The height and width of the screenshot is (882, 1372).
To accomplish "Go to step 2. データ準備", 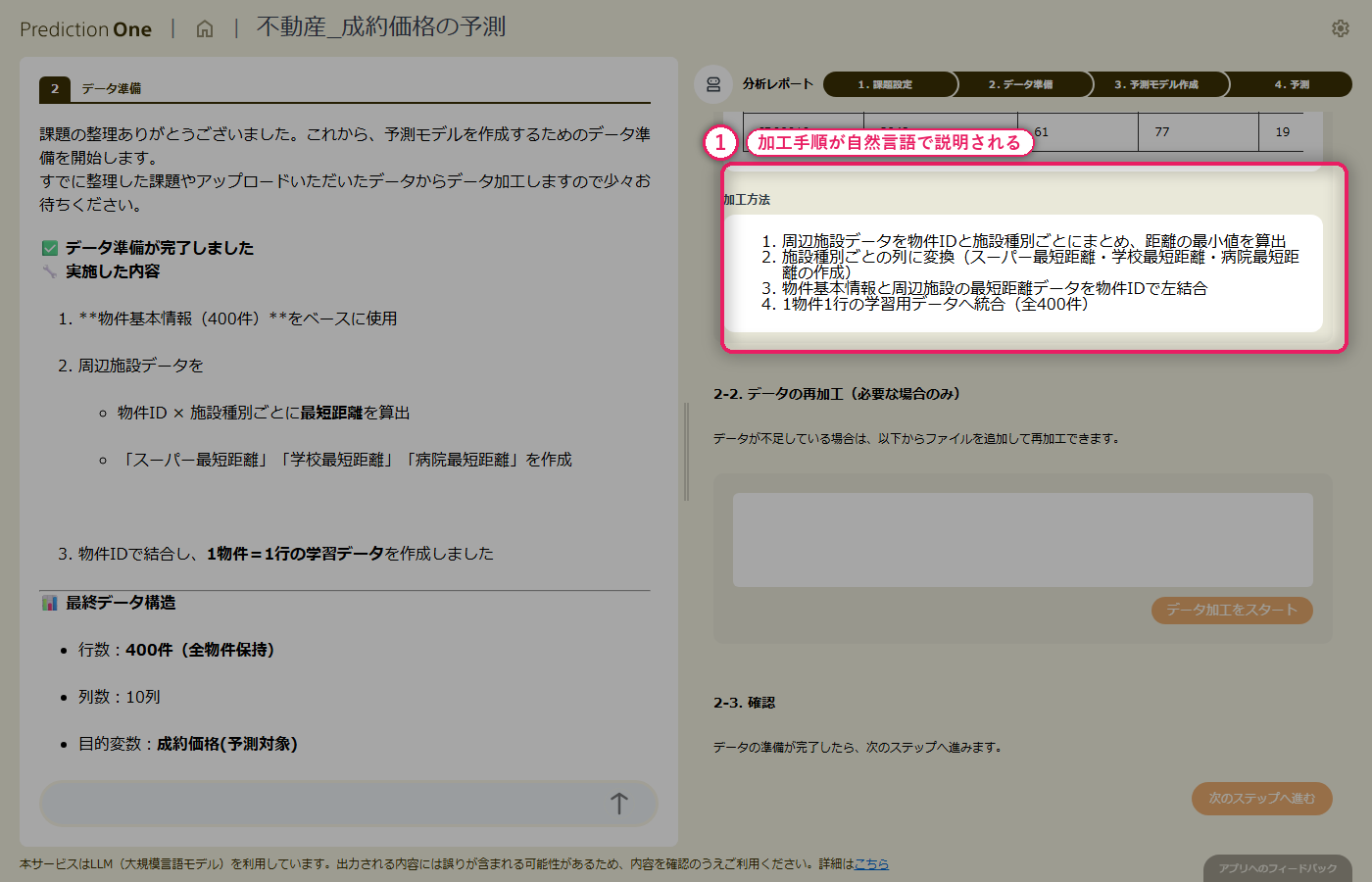I will tap(1023, 84).
